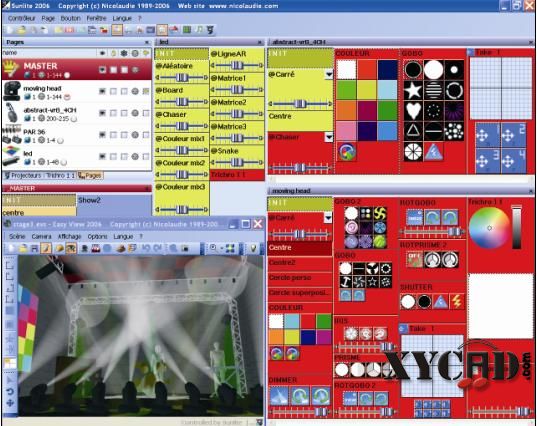Open the Camera menu in Easy View

coord(41,237)
